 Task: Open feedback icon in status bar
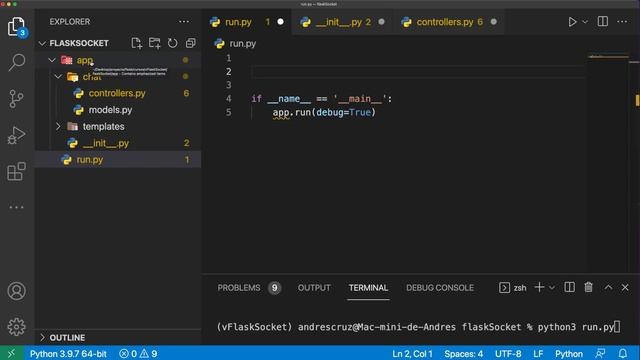pyautogui.click(x=600, y=353)
